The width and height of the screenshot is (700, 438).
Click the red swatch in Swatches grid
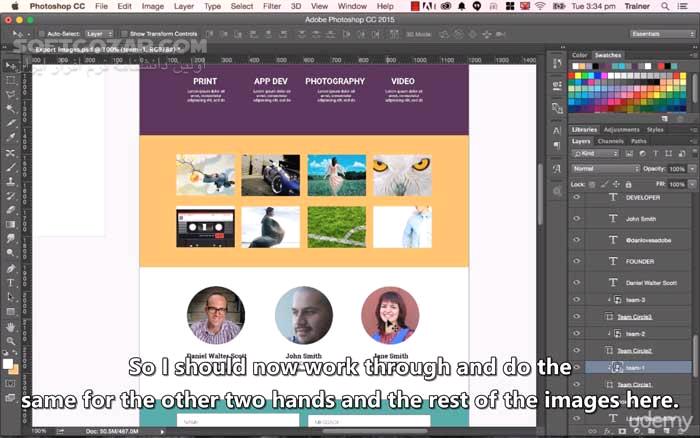coord(571,76)
